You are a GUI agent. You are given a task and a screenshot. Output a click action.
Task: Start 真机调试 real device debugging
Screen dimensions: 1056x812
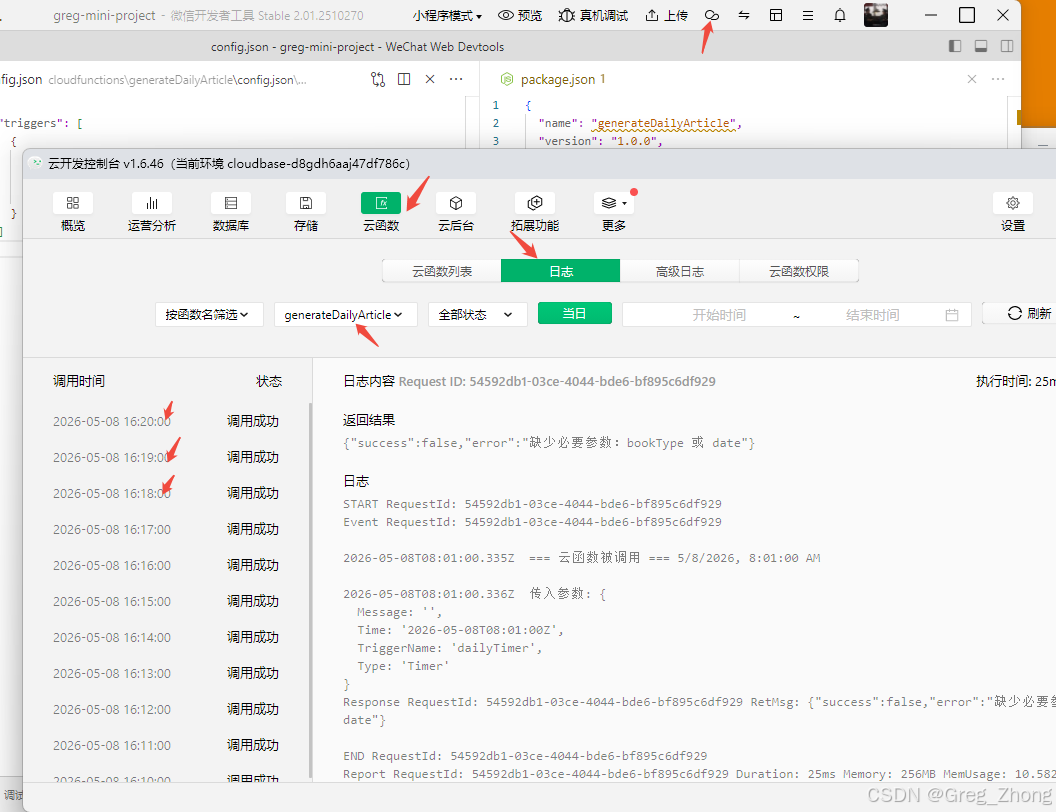pos(593,15)
